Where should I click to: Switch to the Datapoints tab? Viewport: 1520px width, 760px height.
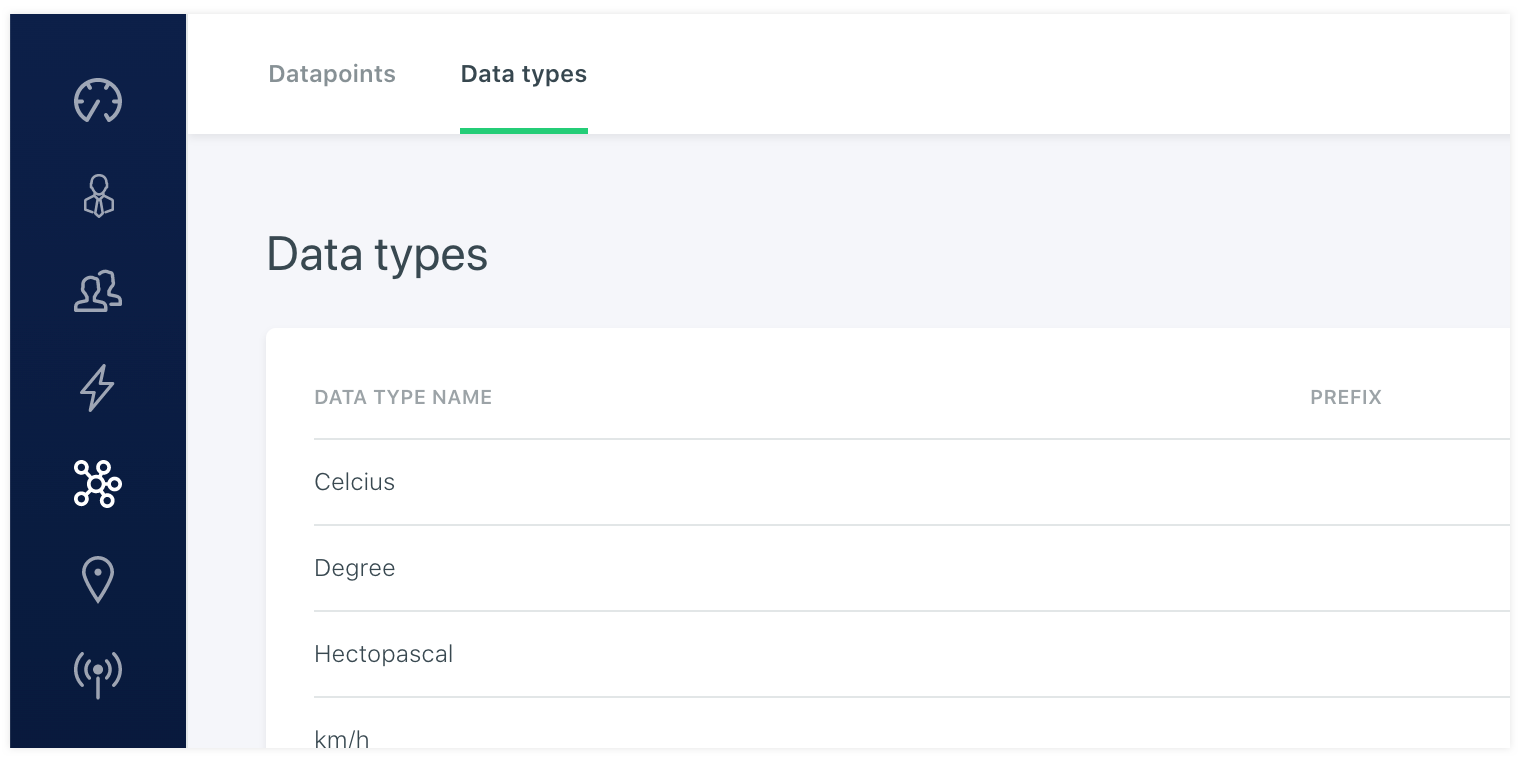tap(332, 74)
